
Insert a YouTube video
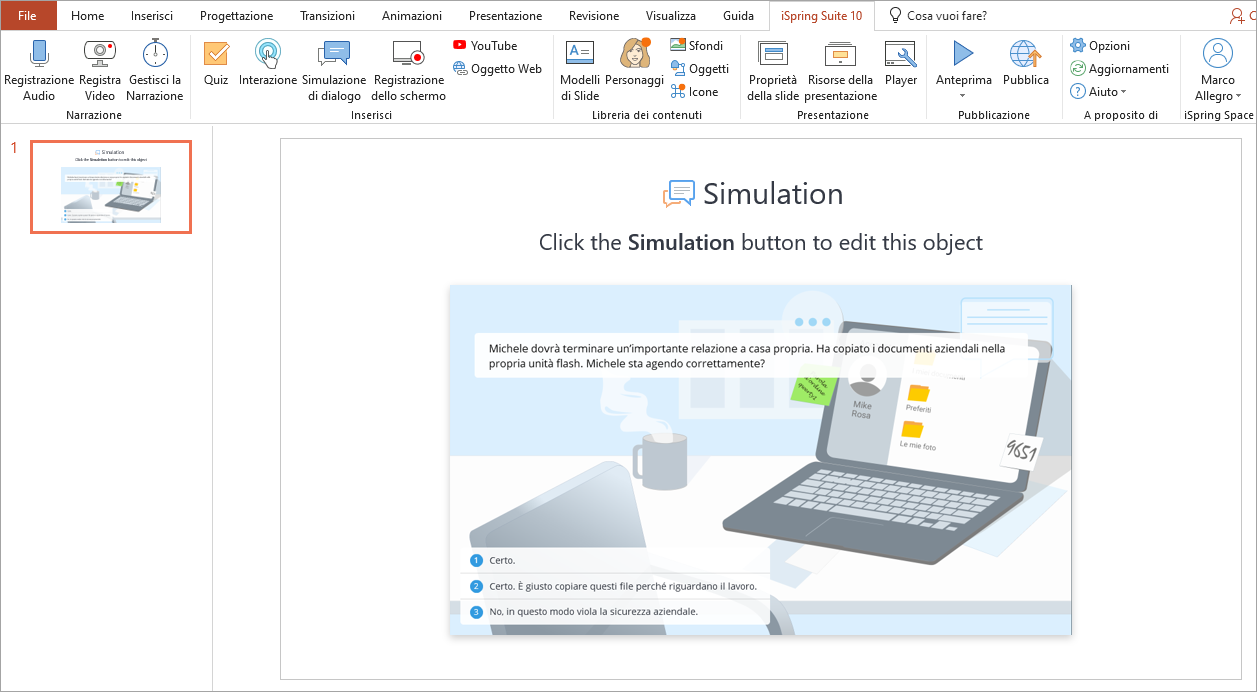485,46
